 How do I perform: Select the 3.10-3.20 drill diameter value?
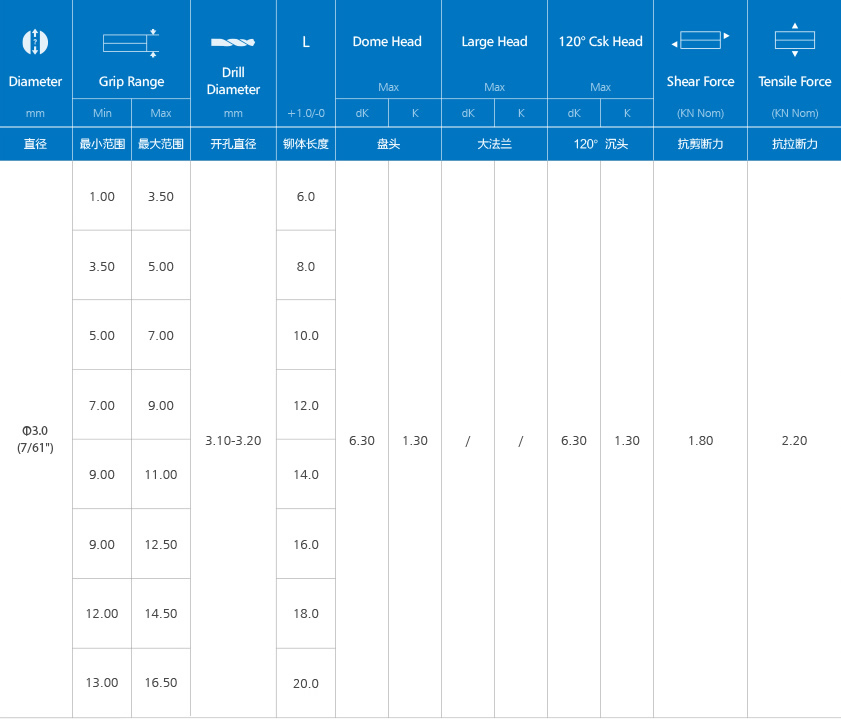[233, 440]
